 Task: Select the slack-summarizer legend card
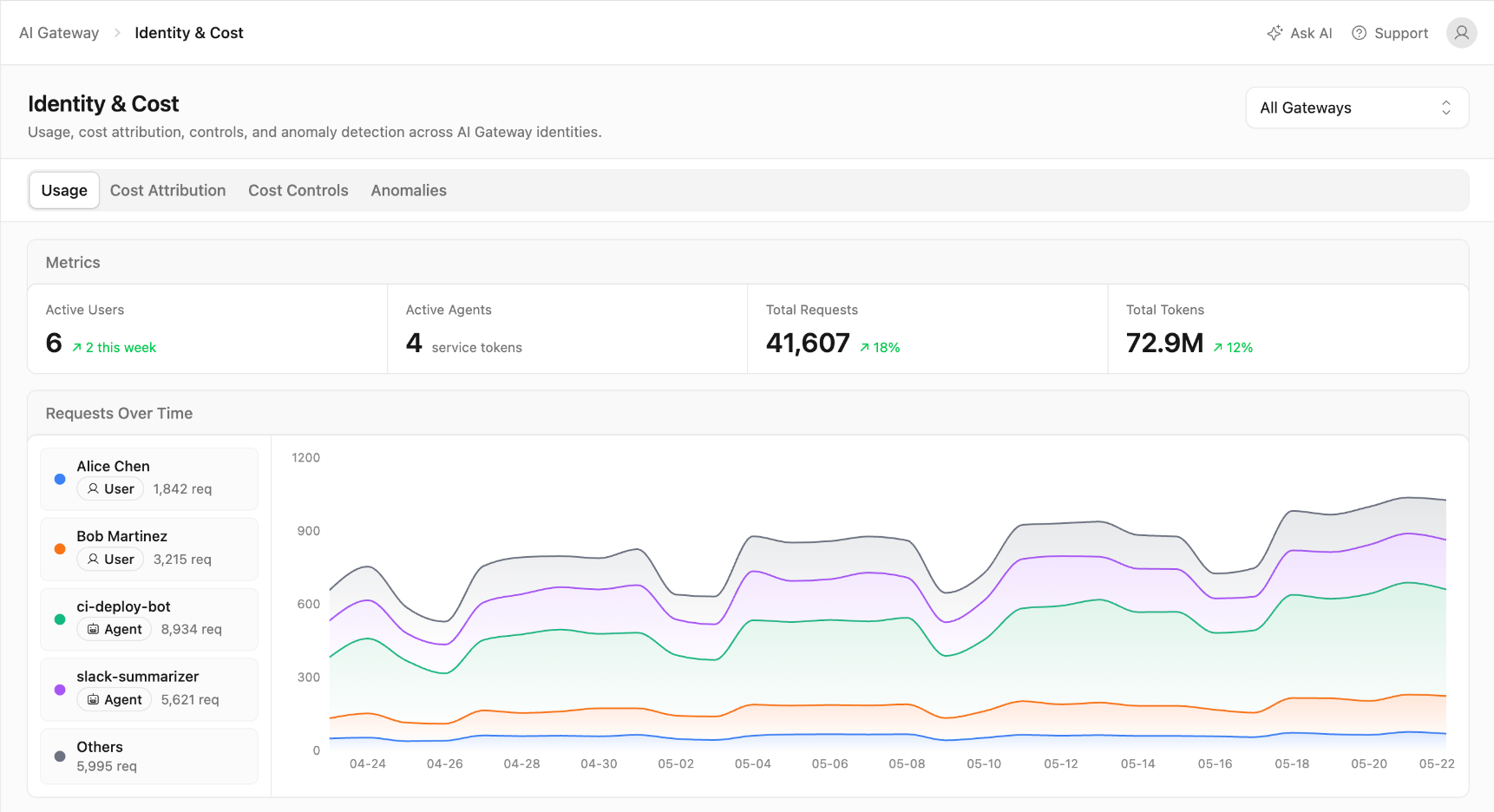(149, 690)
